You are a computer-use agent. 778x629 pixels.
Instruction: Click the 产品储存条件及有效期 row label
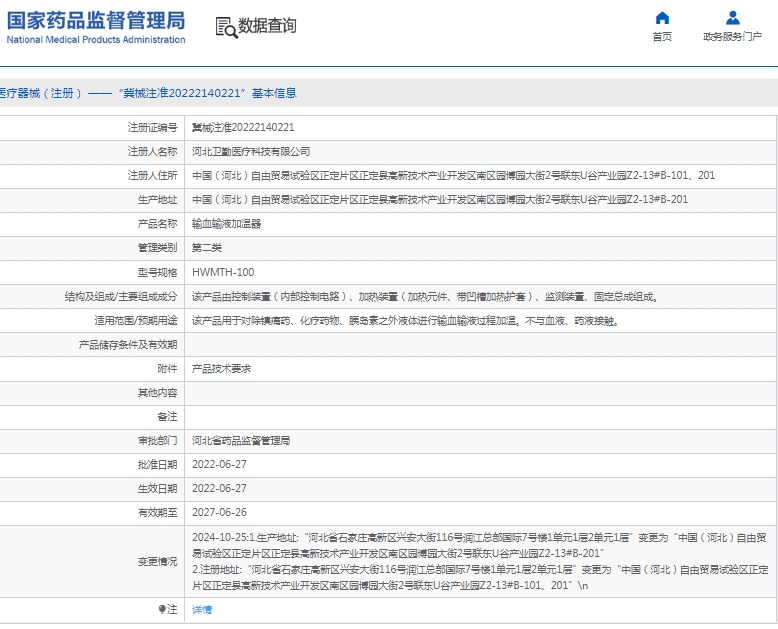[128, 345]
